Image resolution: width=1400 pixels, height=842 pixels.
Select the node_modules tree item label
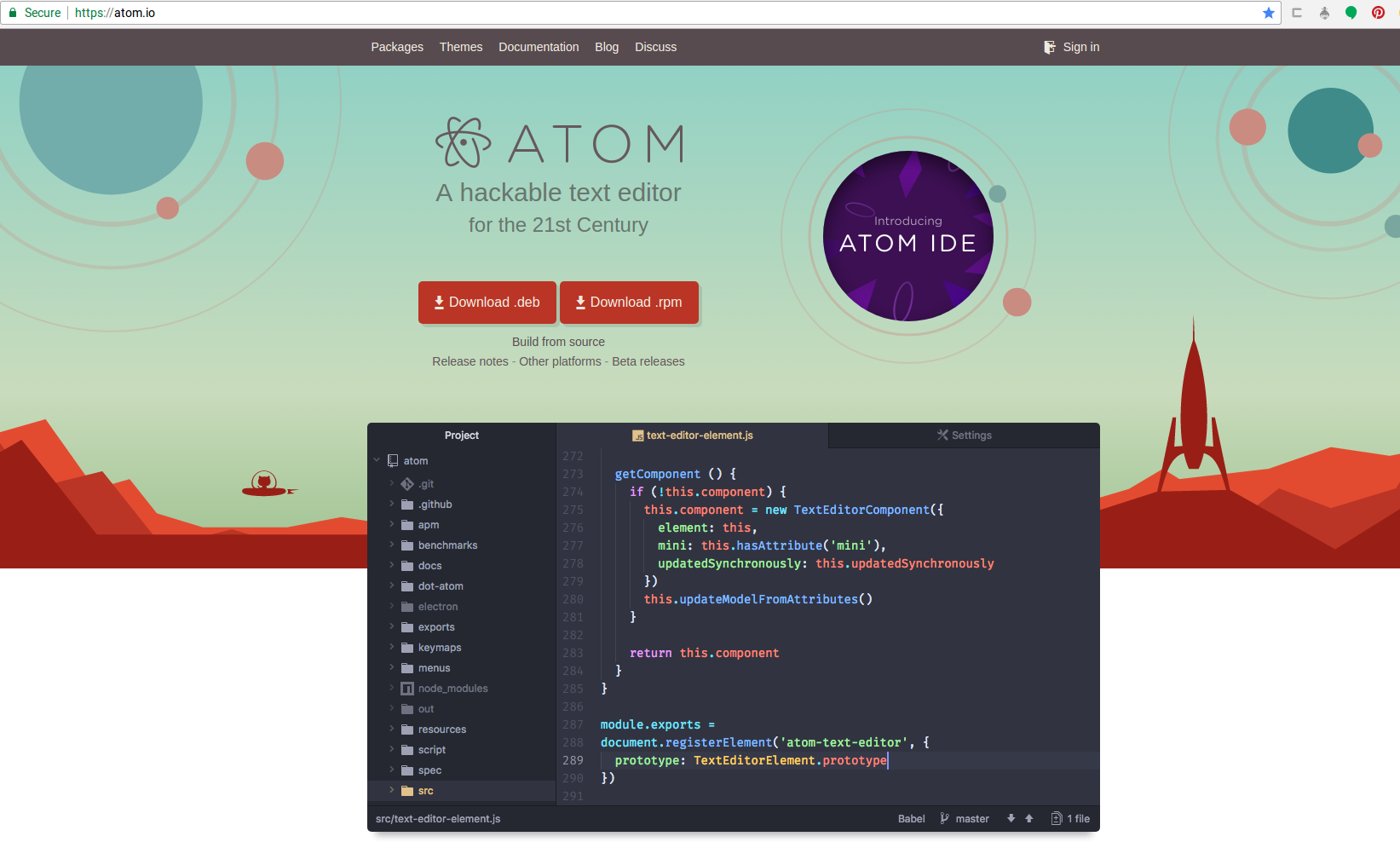[x=453, y=689]
